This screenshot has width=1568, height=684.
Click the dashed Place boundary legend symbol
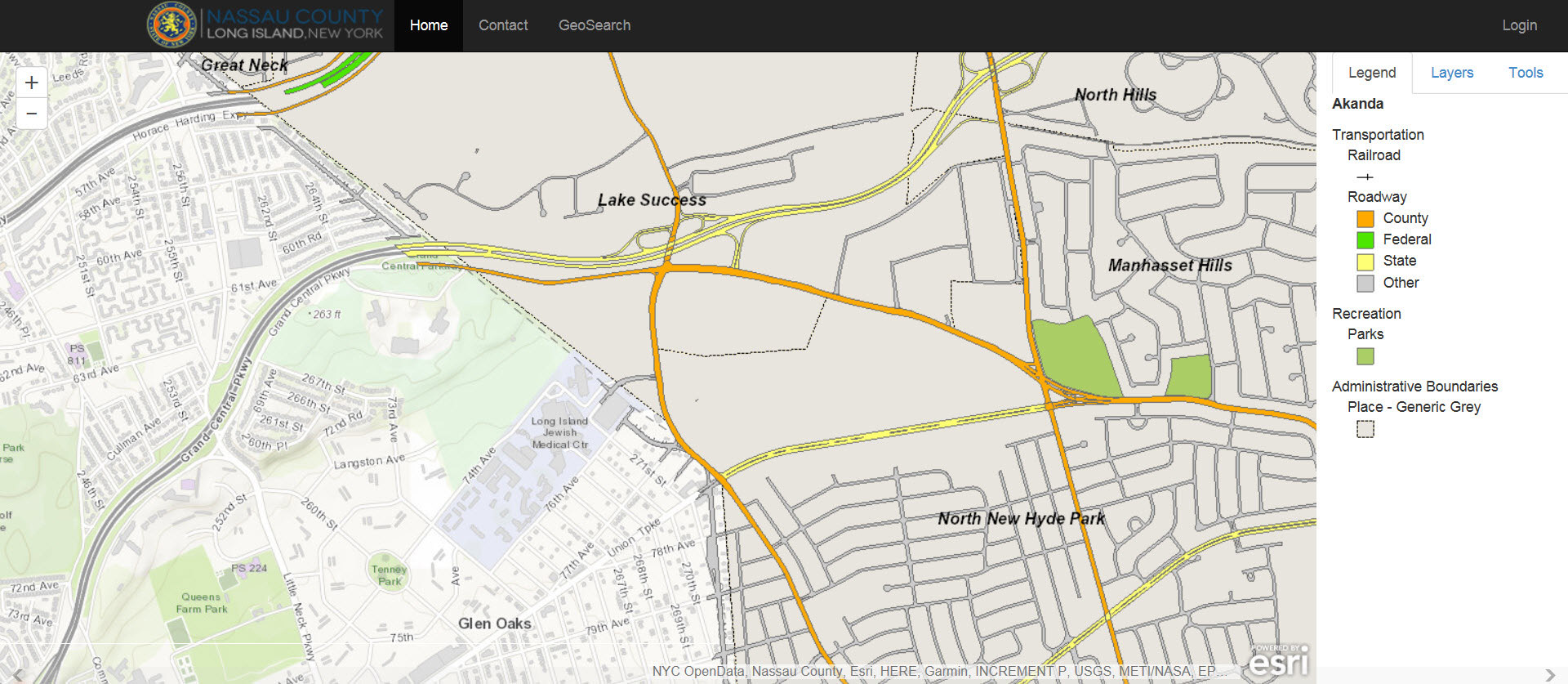click(x=1365, y=429)
